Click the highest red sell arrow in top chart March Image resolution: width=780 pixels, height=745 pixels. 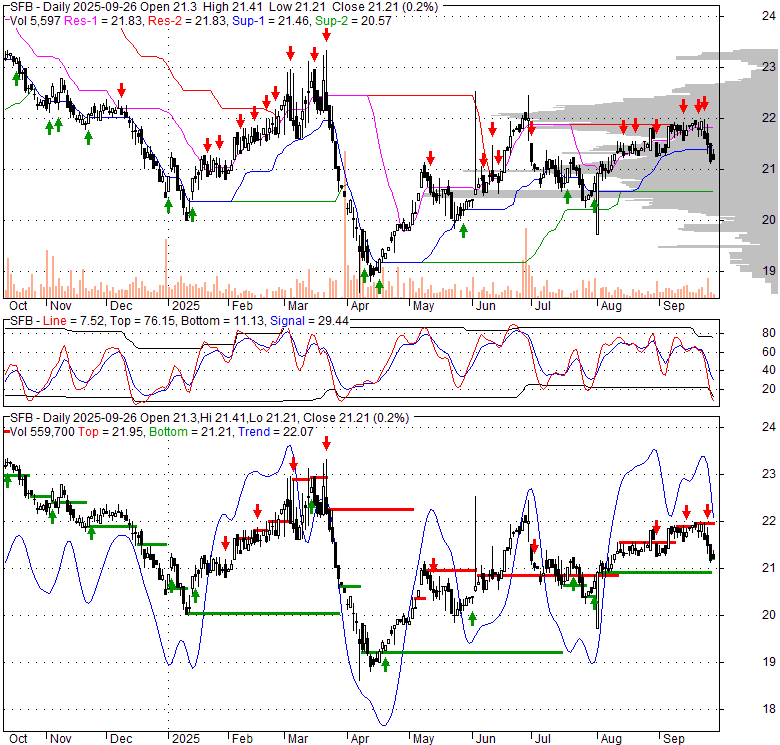[326, 35]
